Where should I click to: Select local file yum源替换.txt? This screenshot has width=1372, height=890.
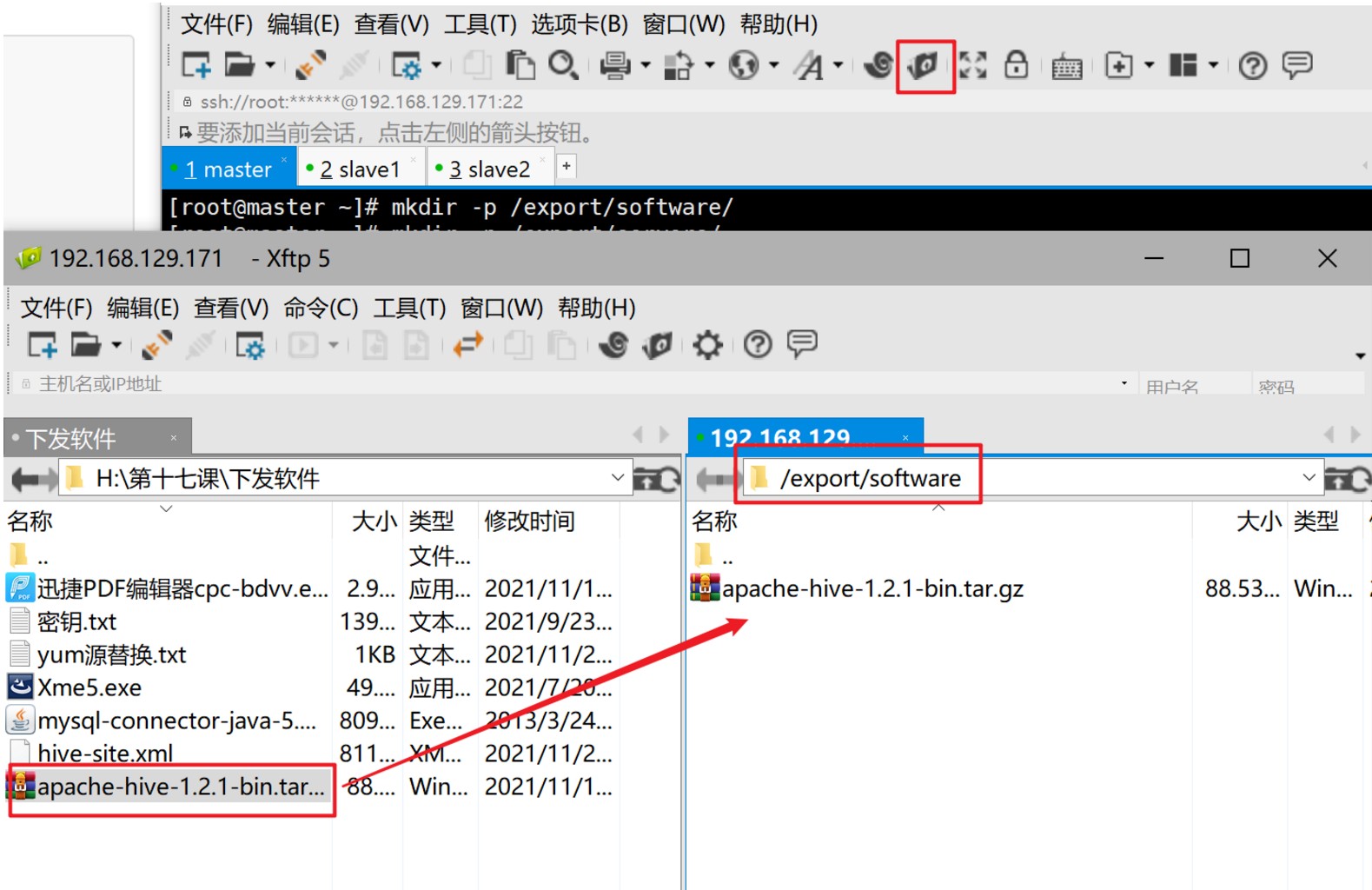click(111, 654)
